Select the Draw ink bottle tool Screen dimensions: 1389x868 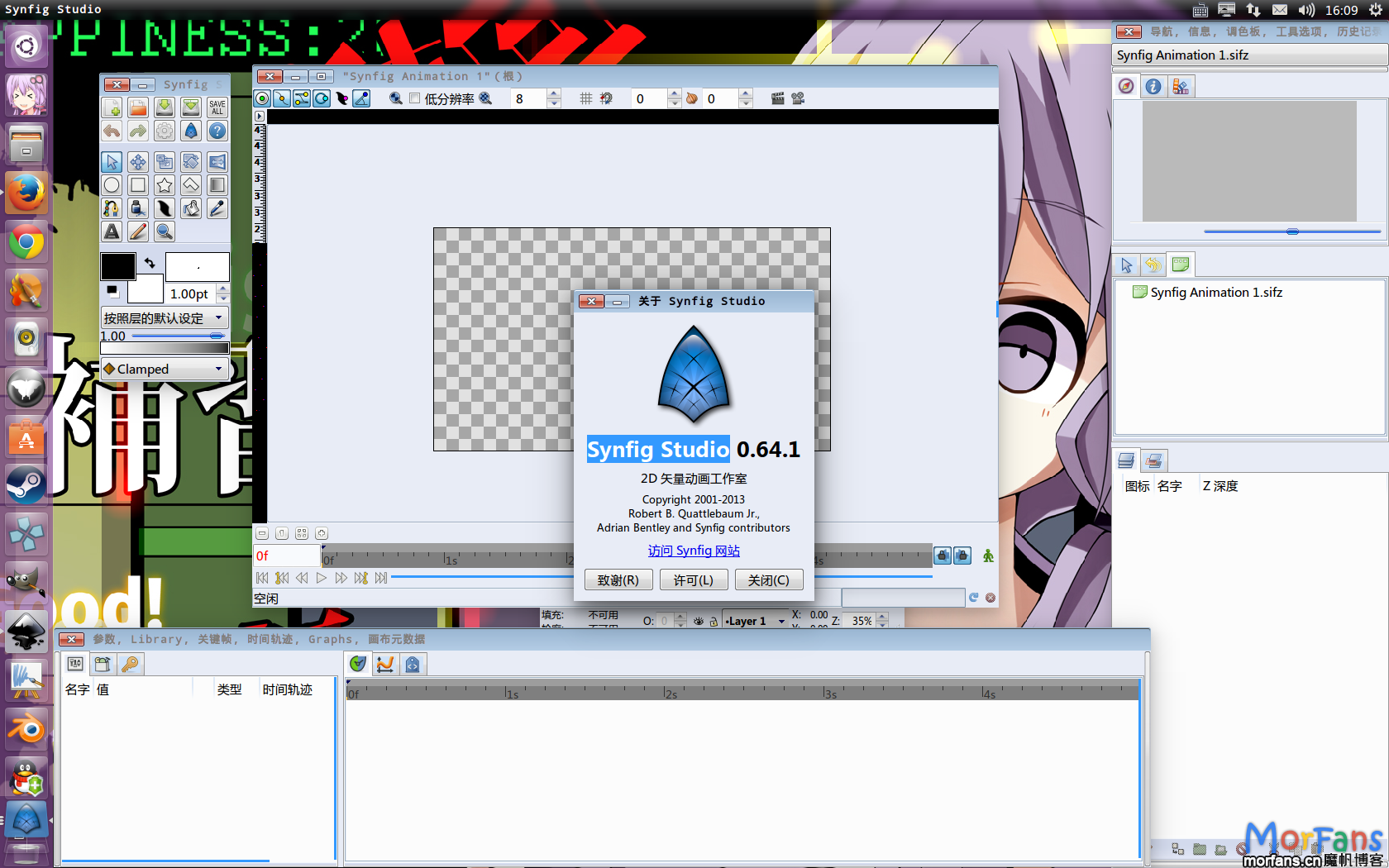(x=138, y=208)
